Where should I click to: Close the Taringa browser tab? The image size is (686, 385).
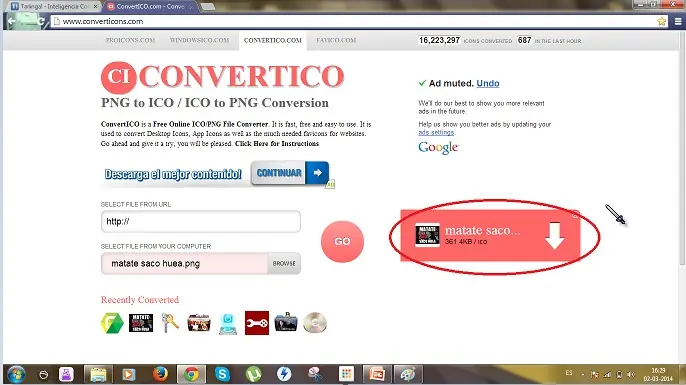point(95,7)
